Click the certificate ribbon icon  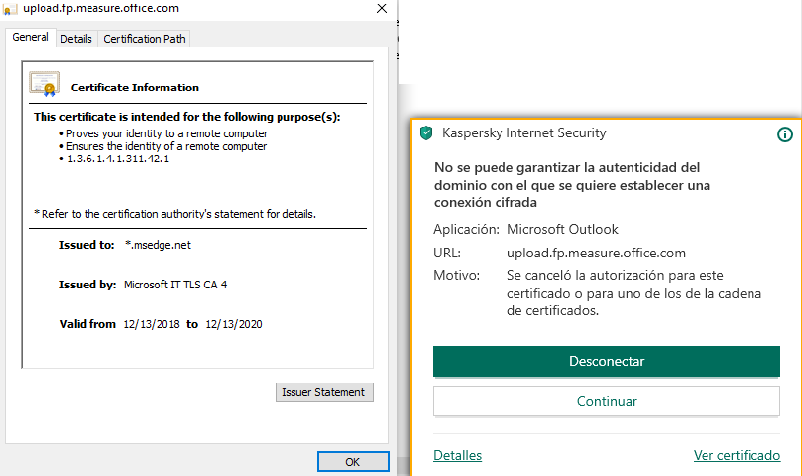(x=44, y=84)
